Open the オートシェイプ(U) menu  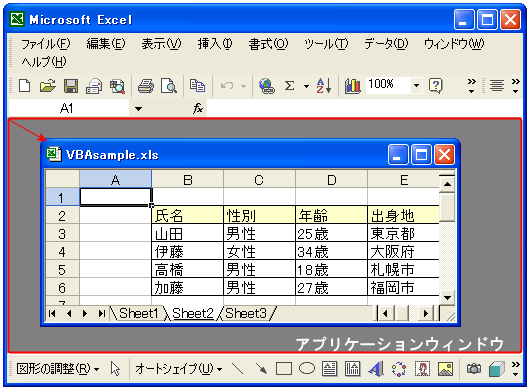pyautogui.click(x=178, y=369)
